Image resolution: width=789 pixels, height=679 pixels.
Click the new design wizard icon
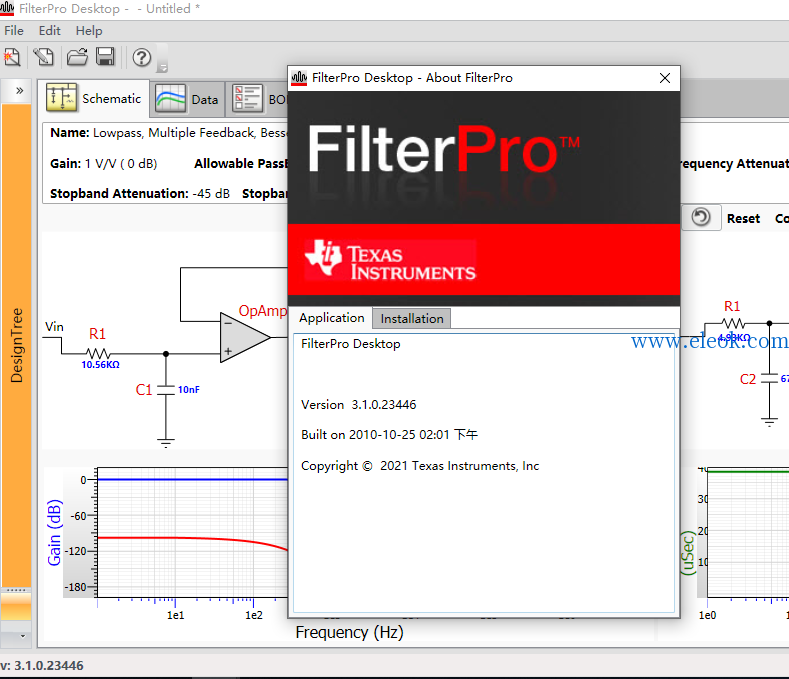click(x=12, y=57)
